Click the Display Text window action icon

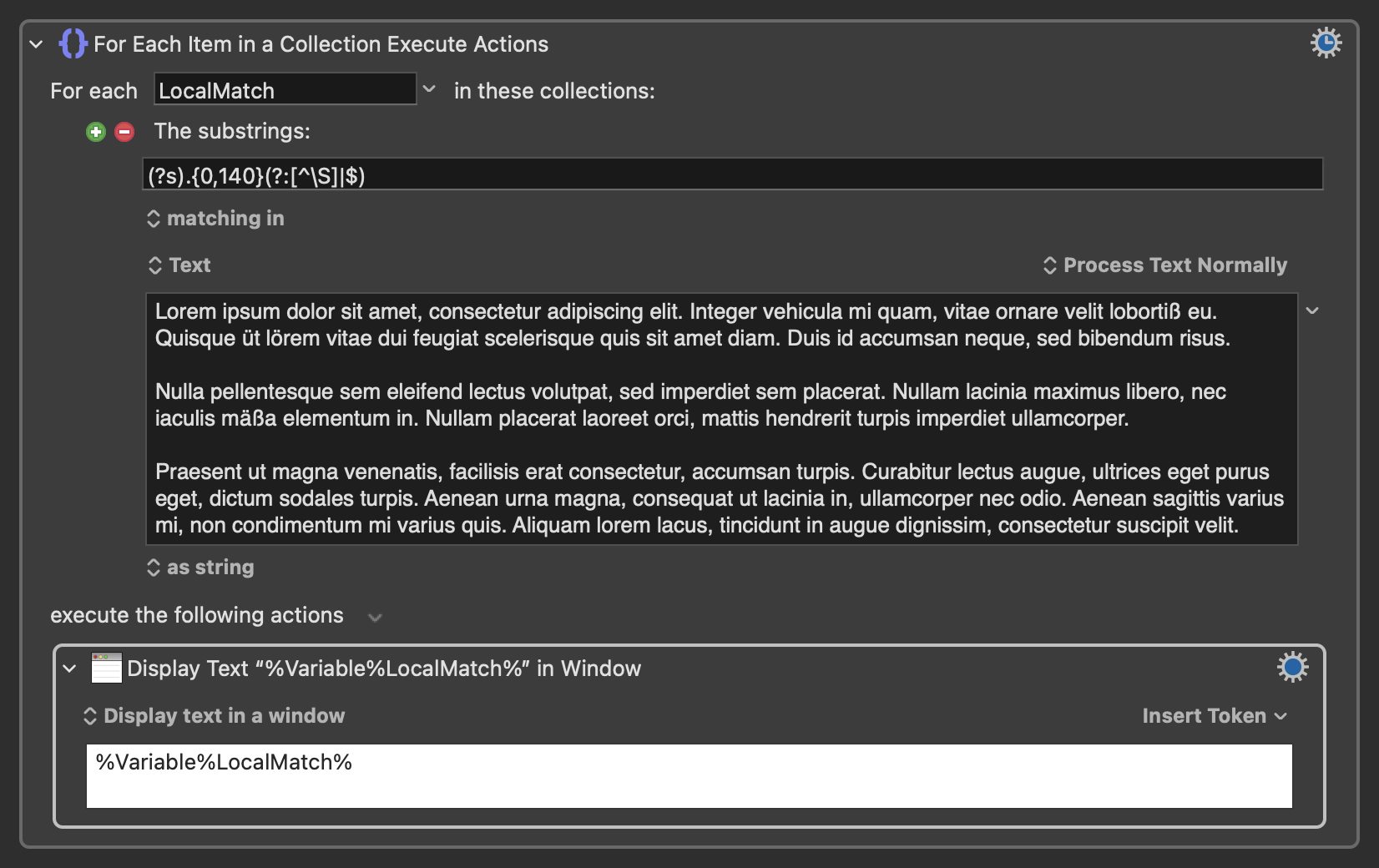click(106, 668)
